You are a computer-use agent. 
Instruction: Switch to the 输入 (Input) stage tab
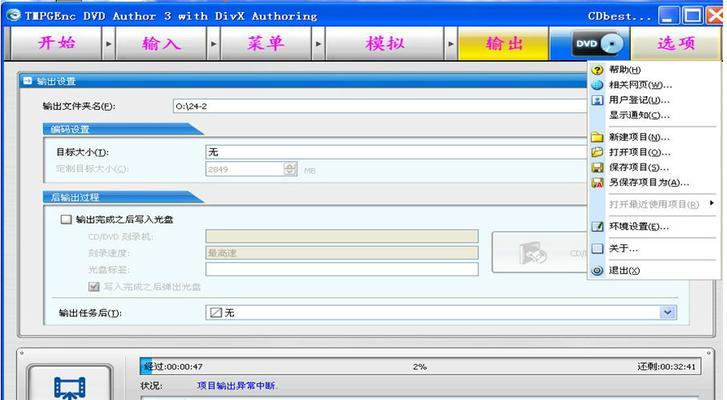(x=161, y=44)
